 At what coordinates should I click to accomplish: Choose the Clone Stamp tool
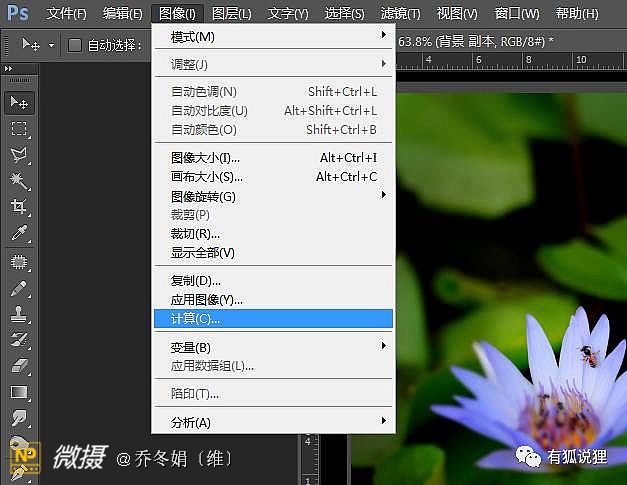19,314
